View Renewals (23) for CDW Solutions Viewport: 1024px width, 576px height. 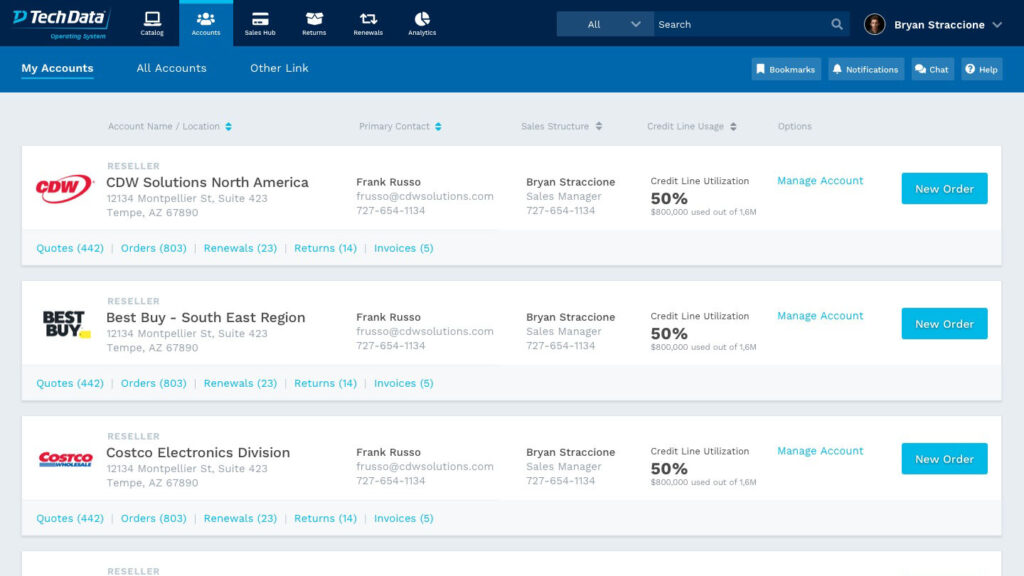tap(240, 248)
